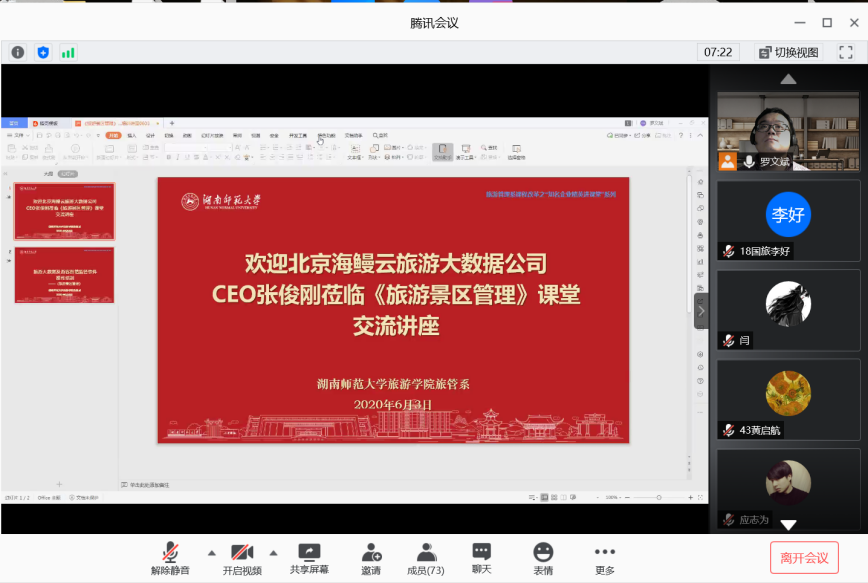Viewport: 868px width, 583px height.
Task: Open the Invite (邀请) icon
Action: (371, 558)
